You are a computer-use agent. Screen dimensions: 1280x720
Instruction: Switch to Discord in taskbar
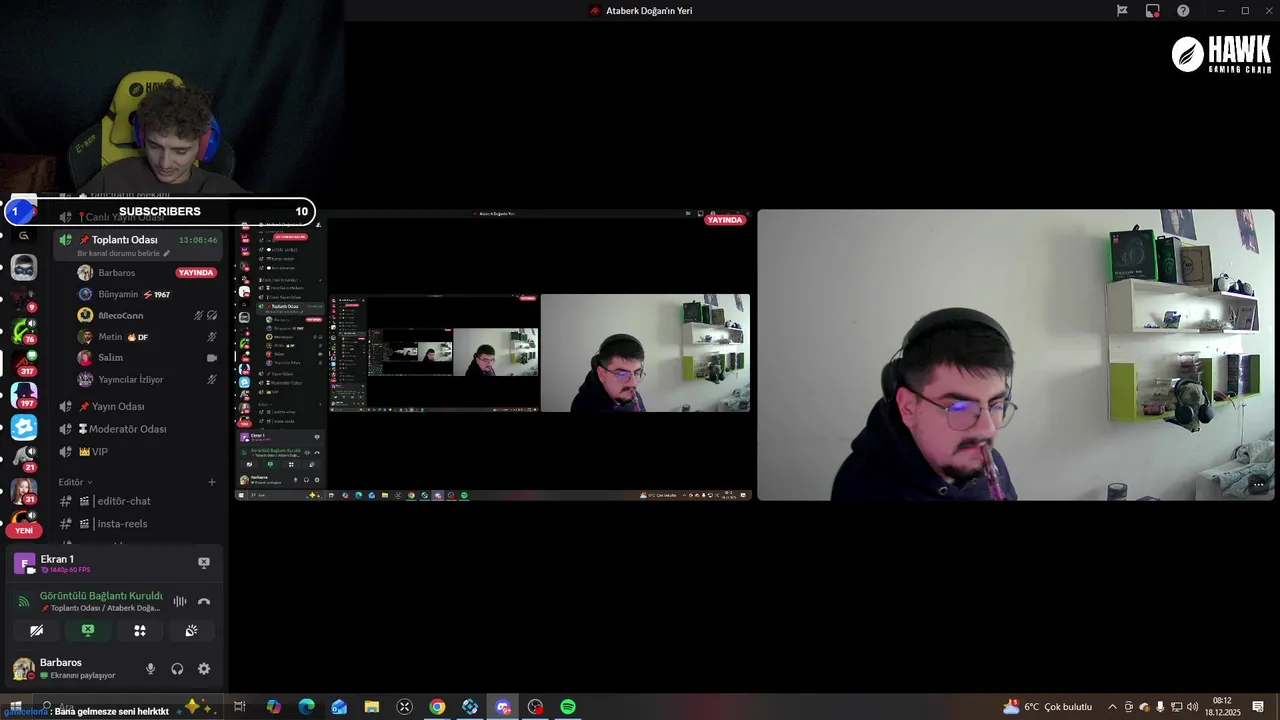[x=503, y=707]
